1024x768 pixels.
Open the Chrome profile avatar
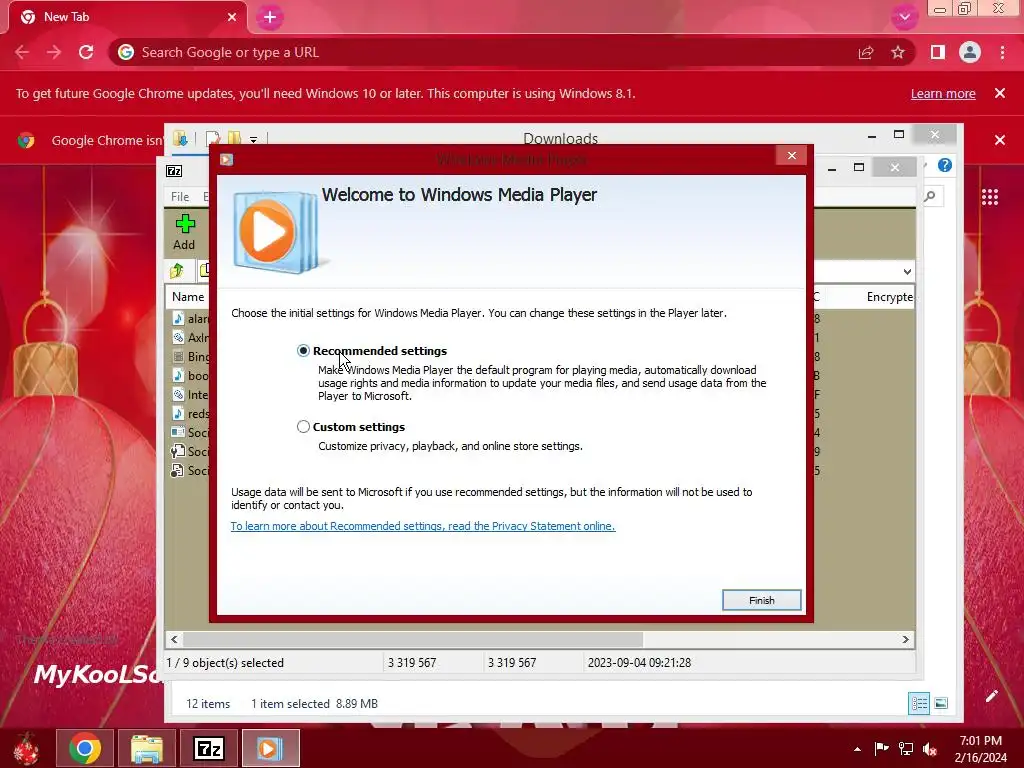[x=970, y=52]
